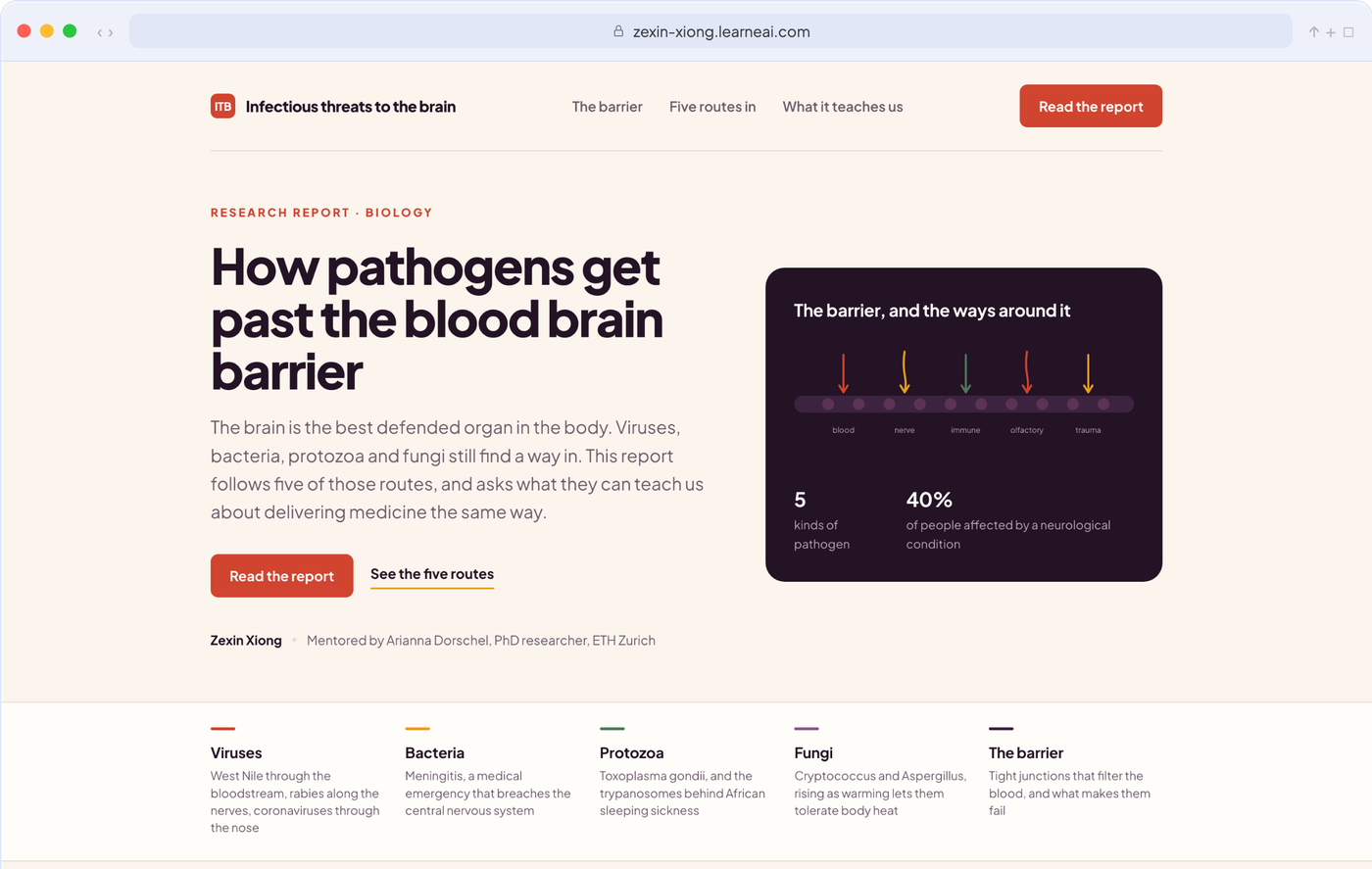Open Five routes in nav item

(x=712, y=107)
